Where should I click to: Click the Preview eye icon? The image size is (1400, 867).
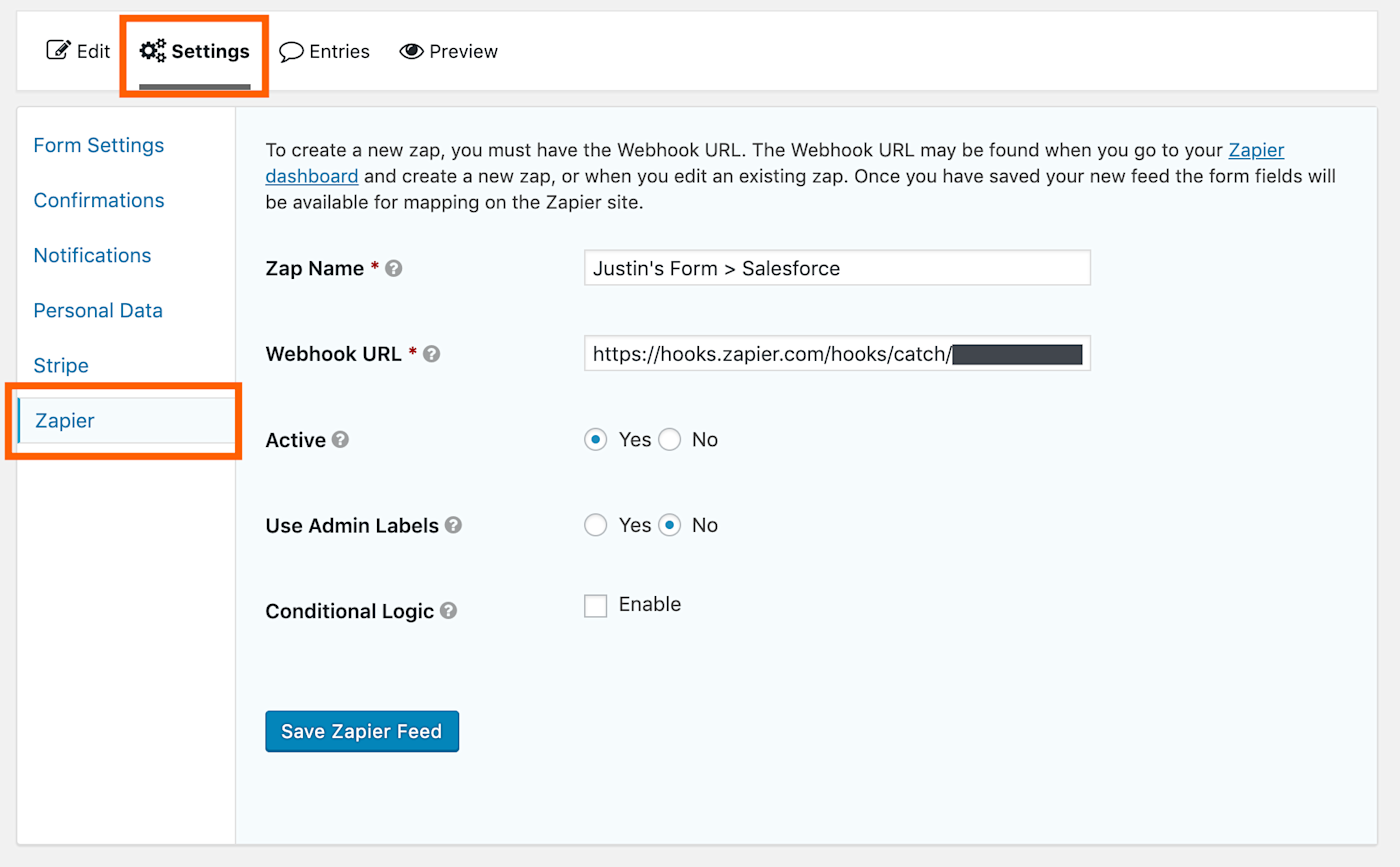click(411, 51)
